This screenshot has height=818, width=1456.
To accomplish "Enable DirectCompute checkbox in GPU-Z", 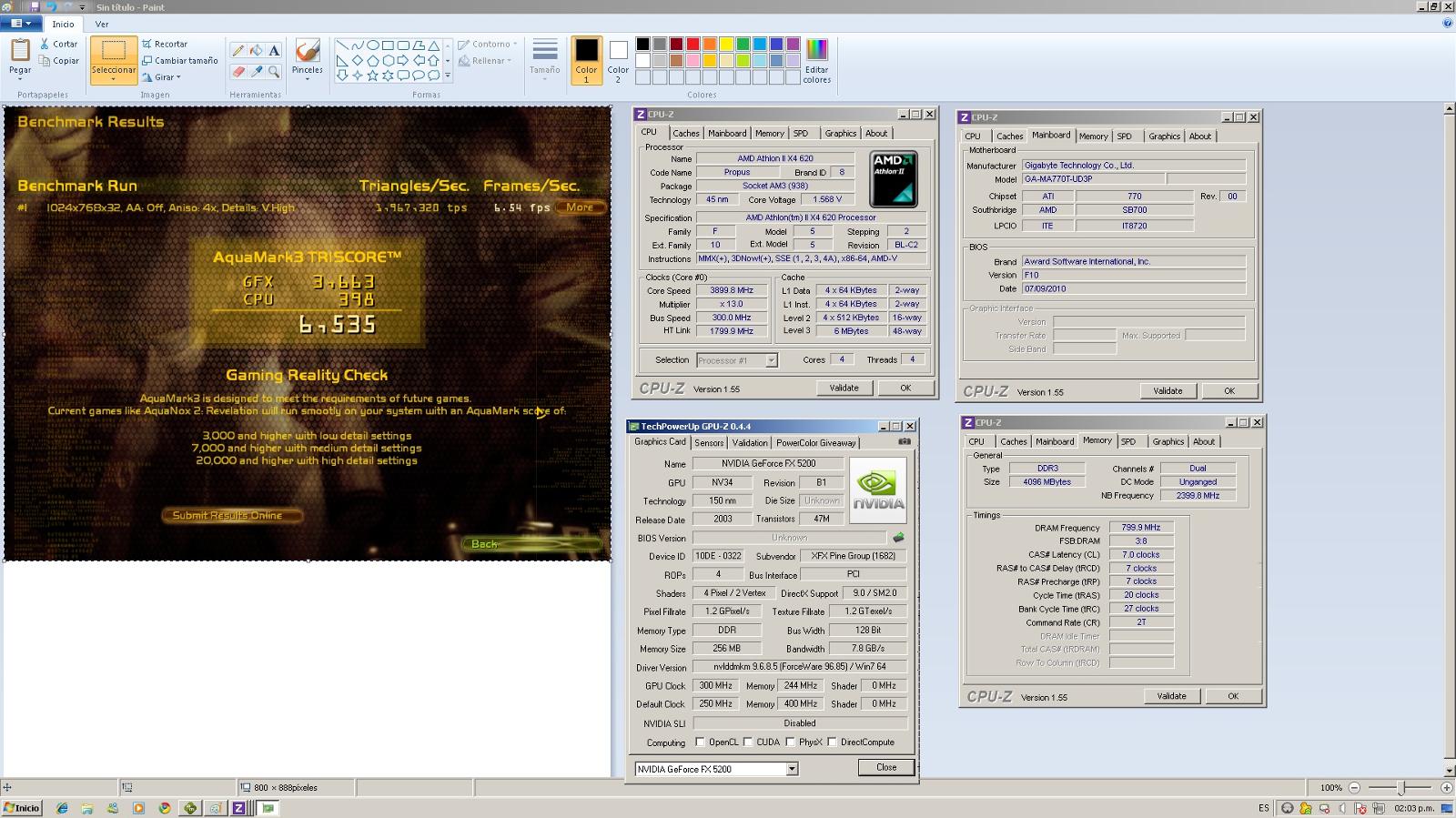I will 832,742.
